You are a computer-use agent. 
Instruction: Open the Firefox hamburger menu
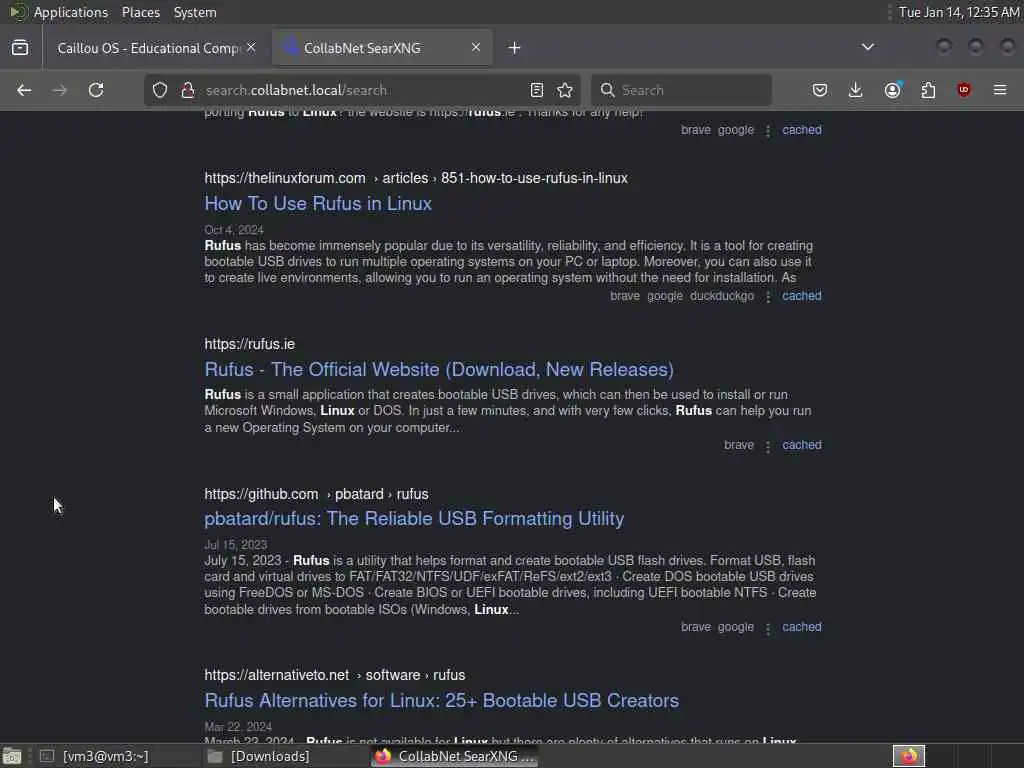(x=1000, y=90)
